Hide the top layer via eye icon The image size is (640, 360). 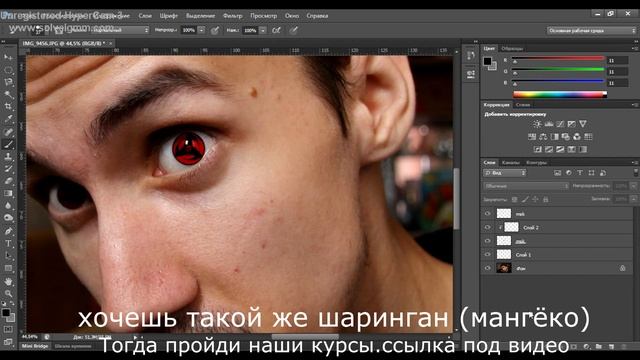coord(487,213)
